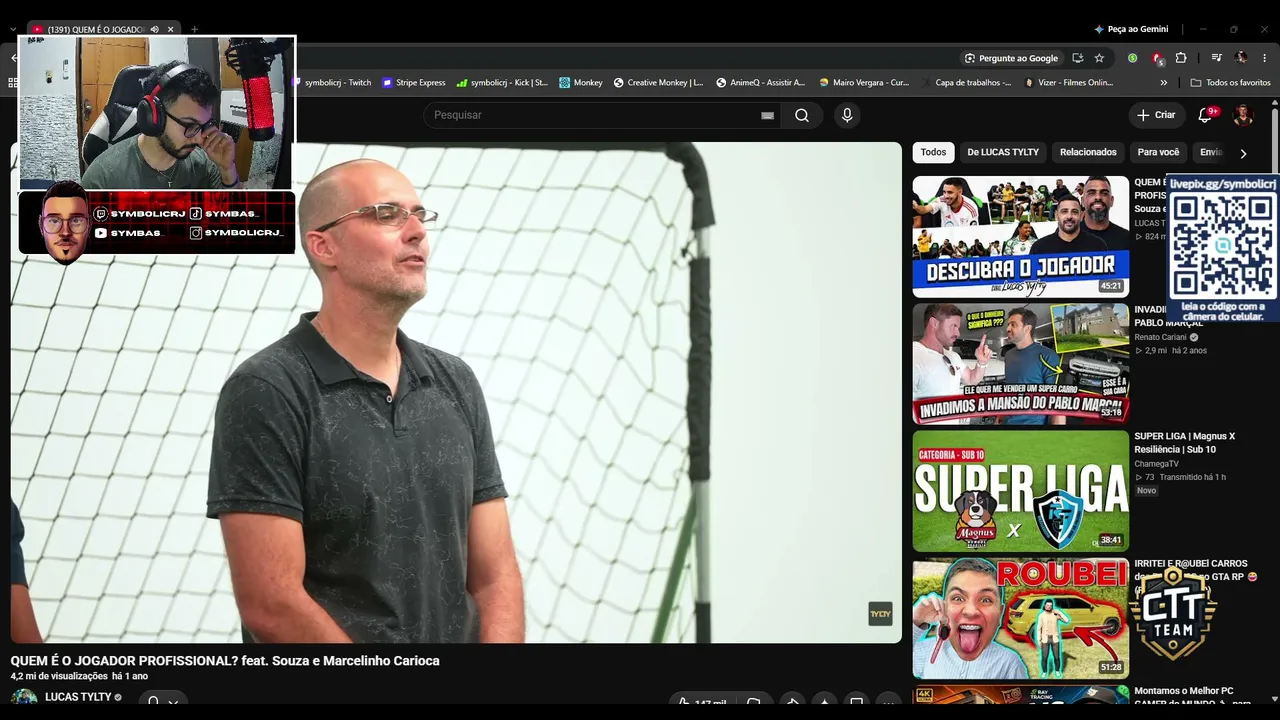1280x720 pixels.
Task: Open the 'ChamegaTV' channel name
Action: pyautogui.click(x=1156, y=464)
